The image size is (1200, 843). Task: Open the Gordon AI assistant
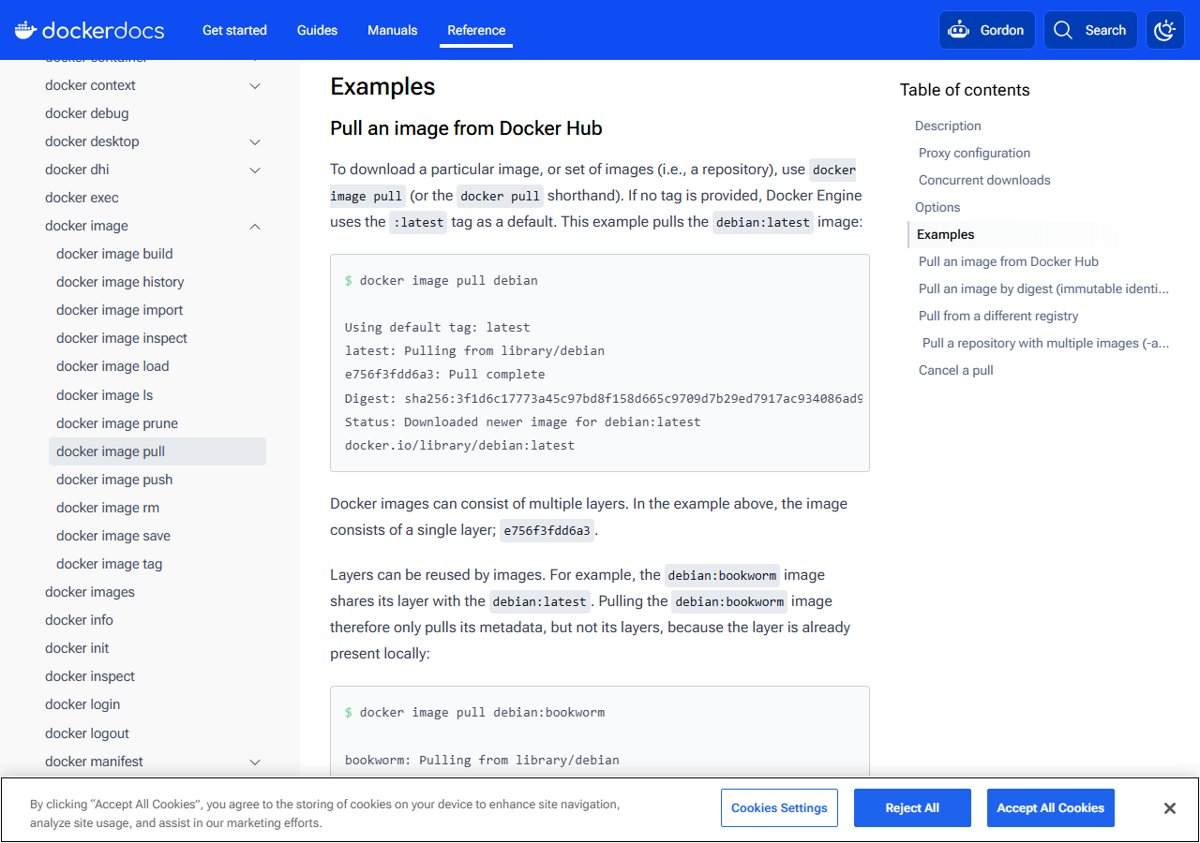tap(987, 30)
